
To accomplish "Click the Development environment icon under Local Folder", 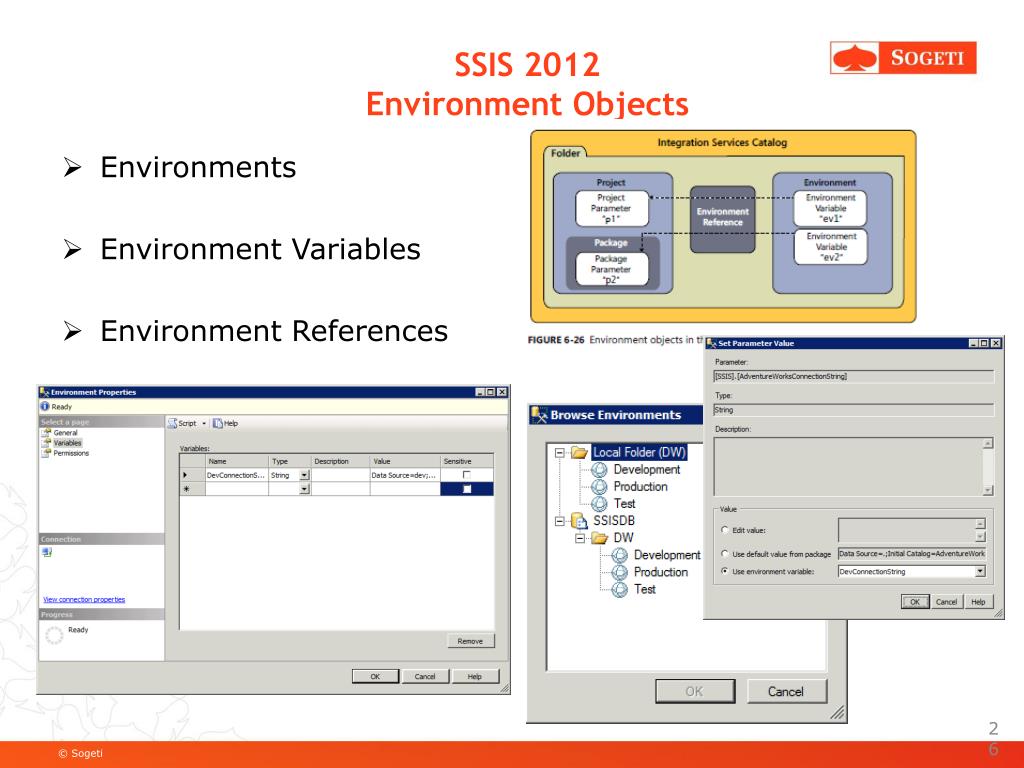I will point(599,470).
